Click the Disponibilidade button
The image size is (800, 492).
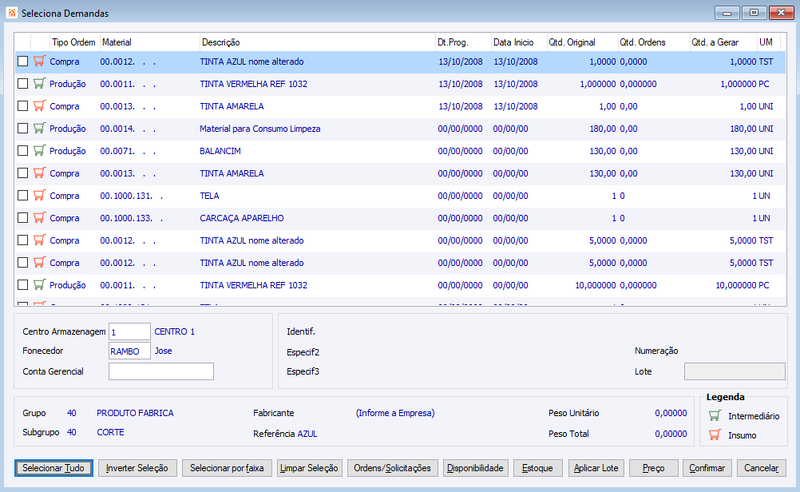(476, 468)
